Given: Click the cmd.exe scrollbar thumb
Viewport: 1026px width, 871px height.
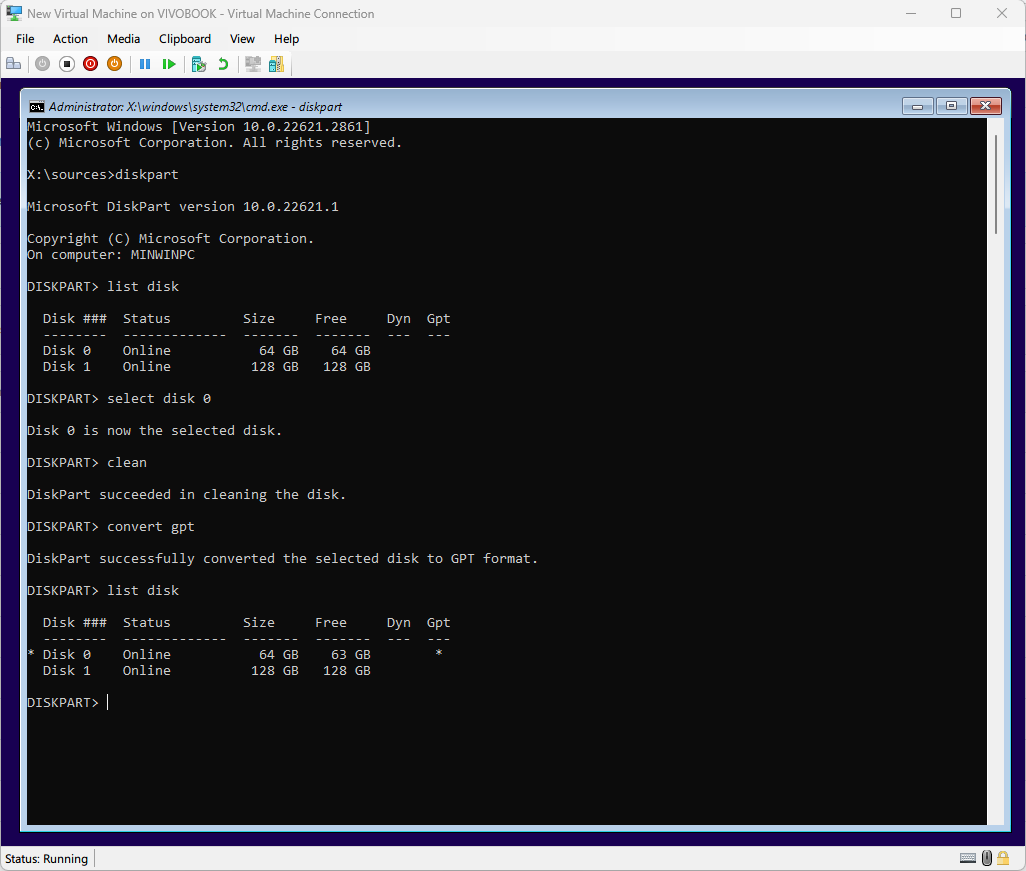Looking at the screenshot, I should 995,185.
